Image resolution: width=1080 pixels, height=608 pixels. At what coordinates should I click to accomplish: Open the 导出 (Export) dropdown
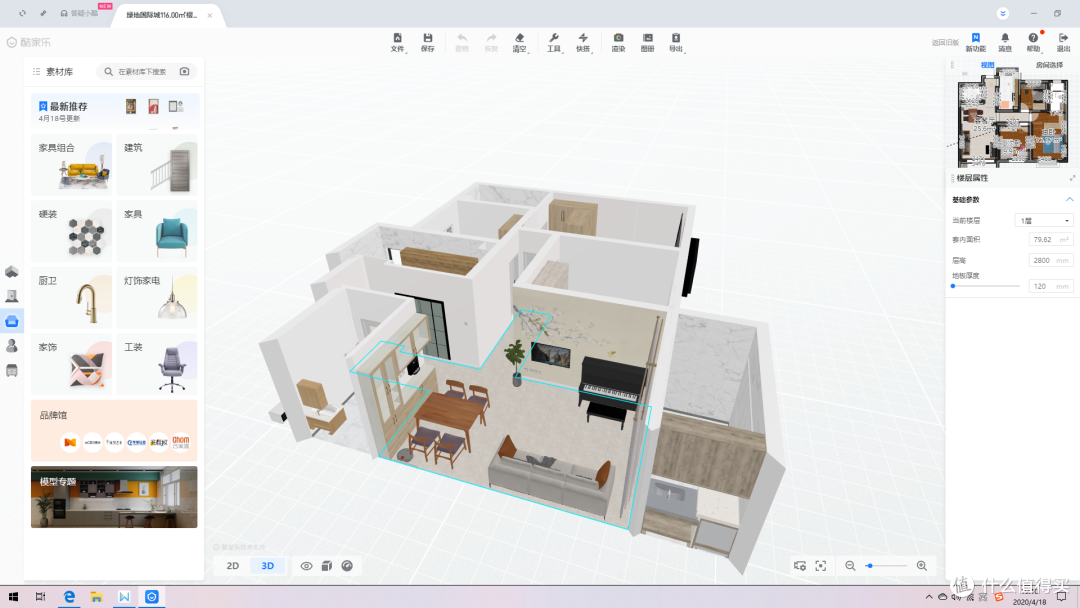(x=676, y=43)
